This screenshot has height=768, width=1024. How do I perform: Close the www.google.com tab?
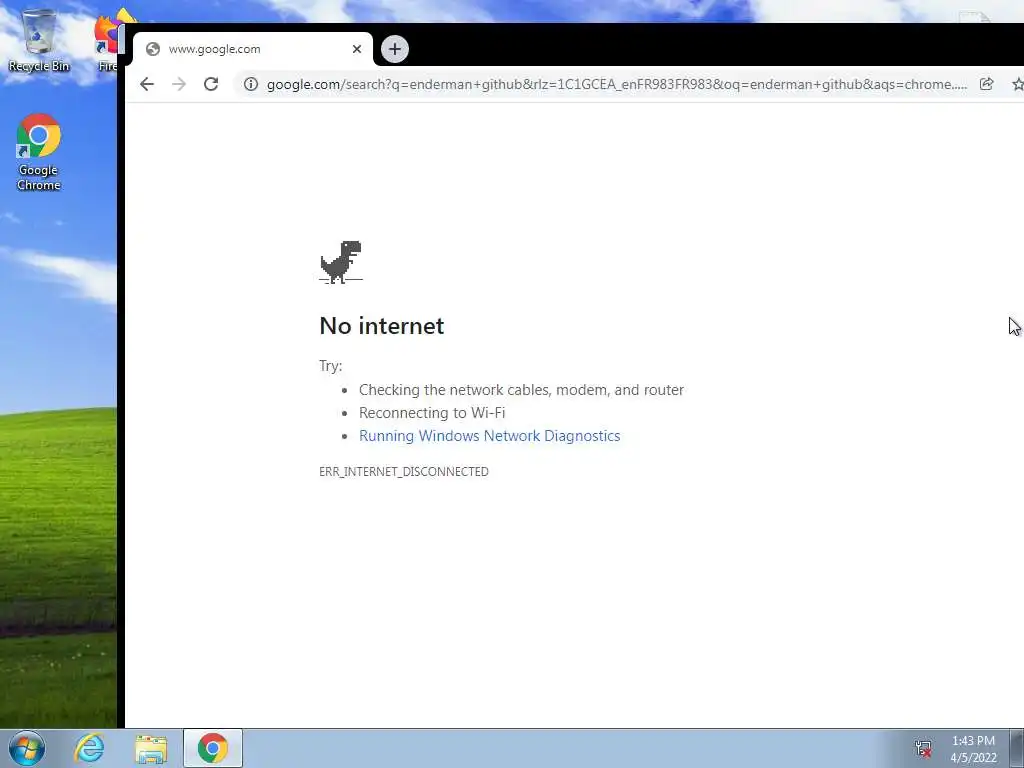357,49
